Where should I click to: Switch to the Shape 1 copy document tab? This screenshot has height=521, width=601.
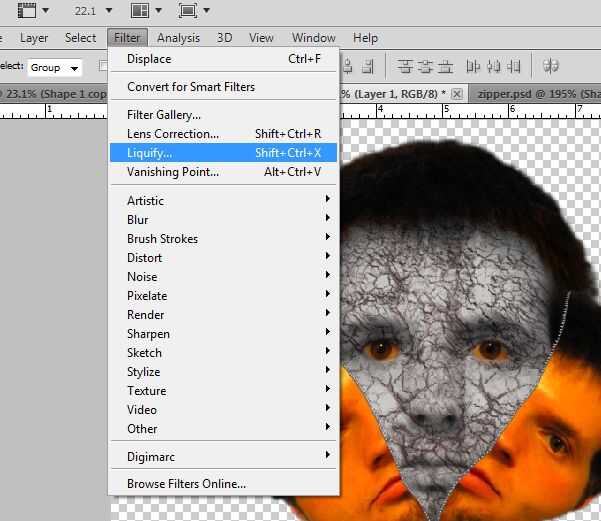point(54,94)
